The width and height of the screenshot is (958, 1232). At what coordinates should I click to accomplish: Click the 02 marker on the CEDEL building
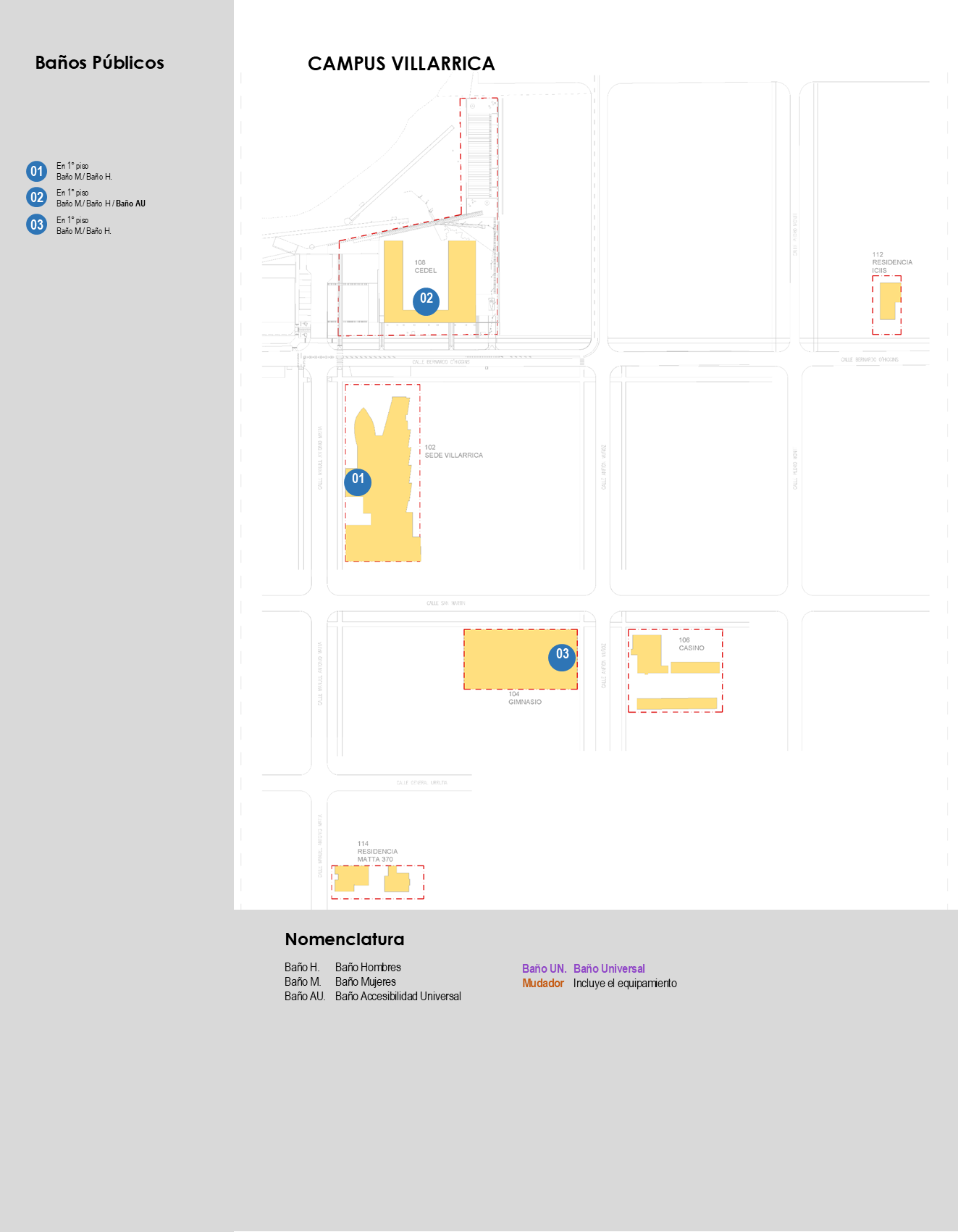click(x=426, y=301)
